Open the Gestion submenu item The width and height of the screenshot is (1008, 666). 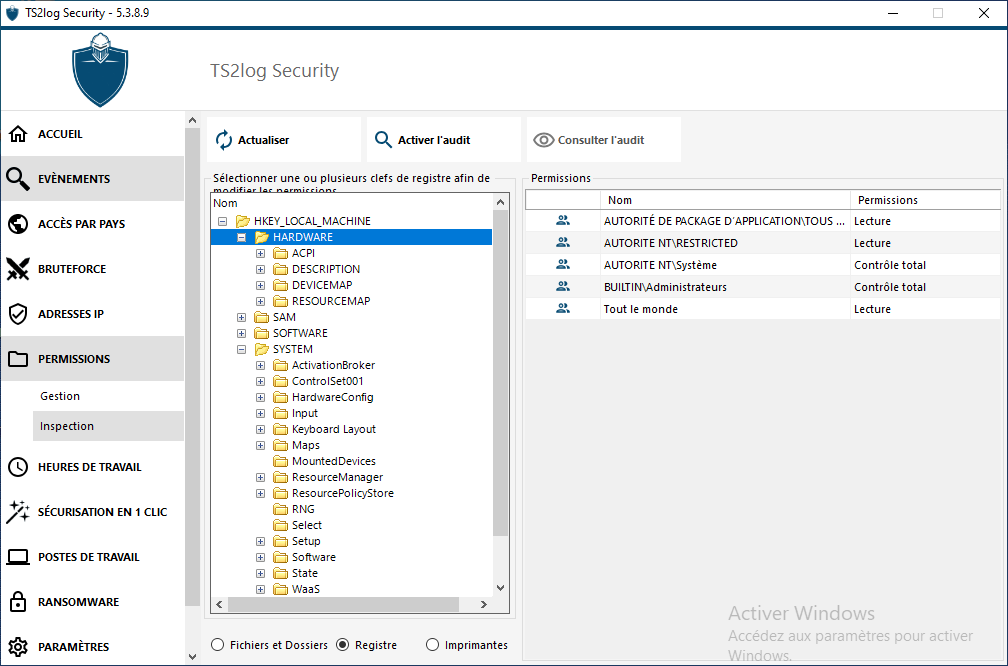click(108, 396)
